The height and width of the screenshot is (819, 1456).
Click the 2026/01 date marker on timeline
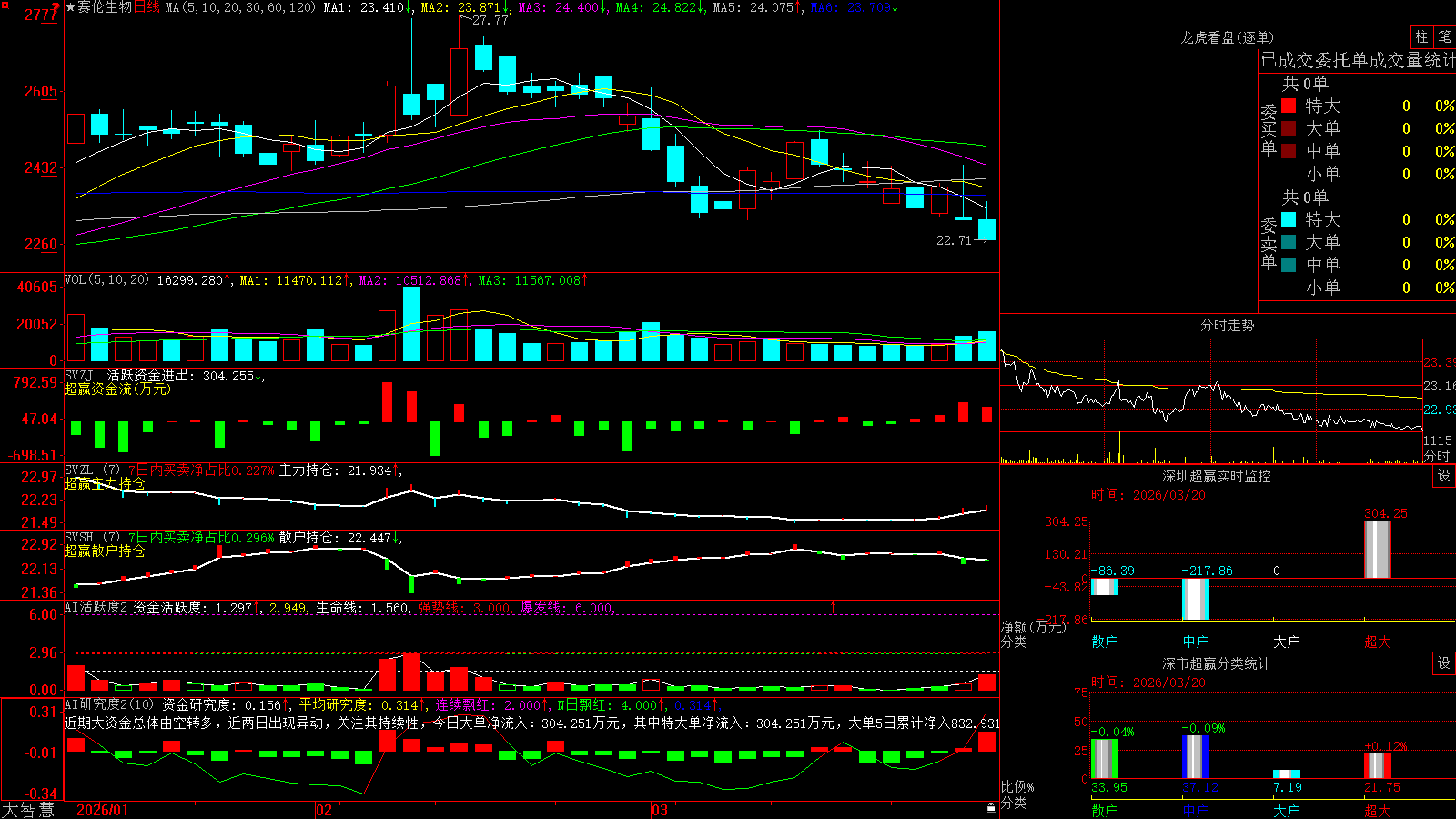103,810
